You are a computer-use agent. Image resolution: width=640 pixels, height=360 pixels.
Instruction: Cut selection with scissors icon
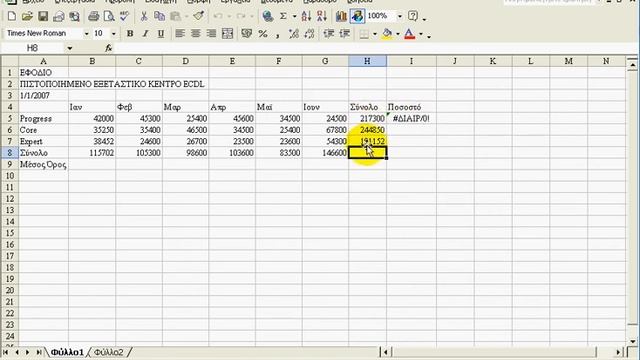[x=144, y=16]
